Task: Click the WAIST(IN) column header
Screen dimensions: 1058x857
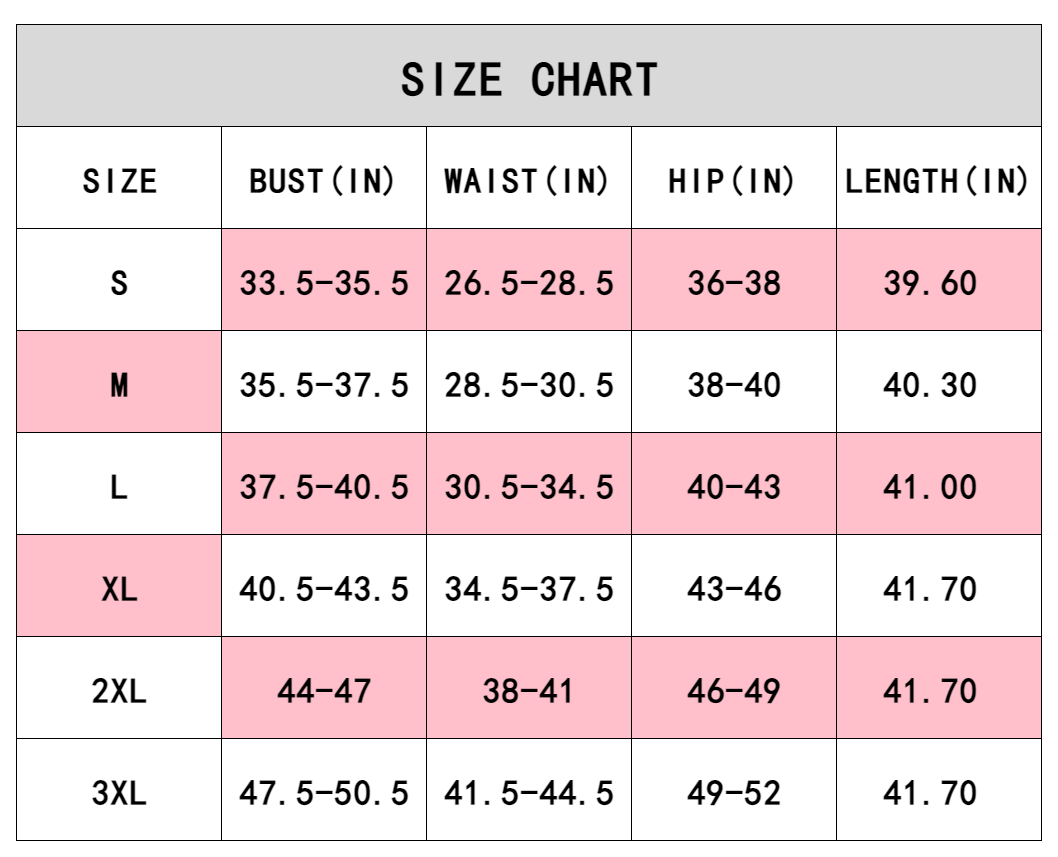Action: 528,181
